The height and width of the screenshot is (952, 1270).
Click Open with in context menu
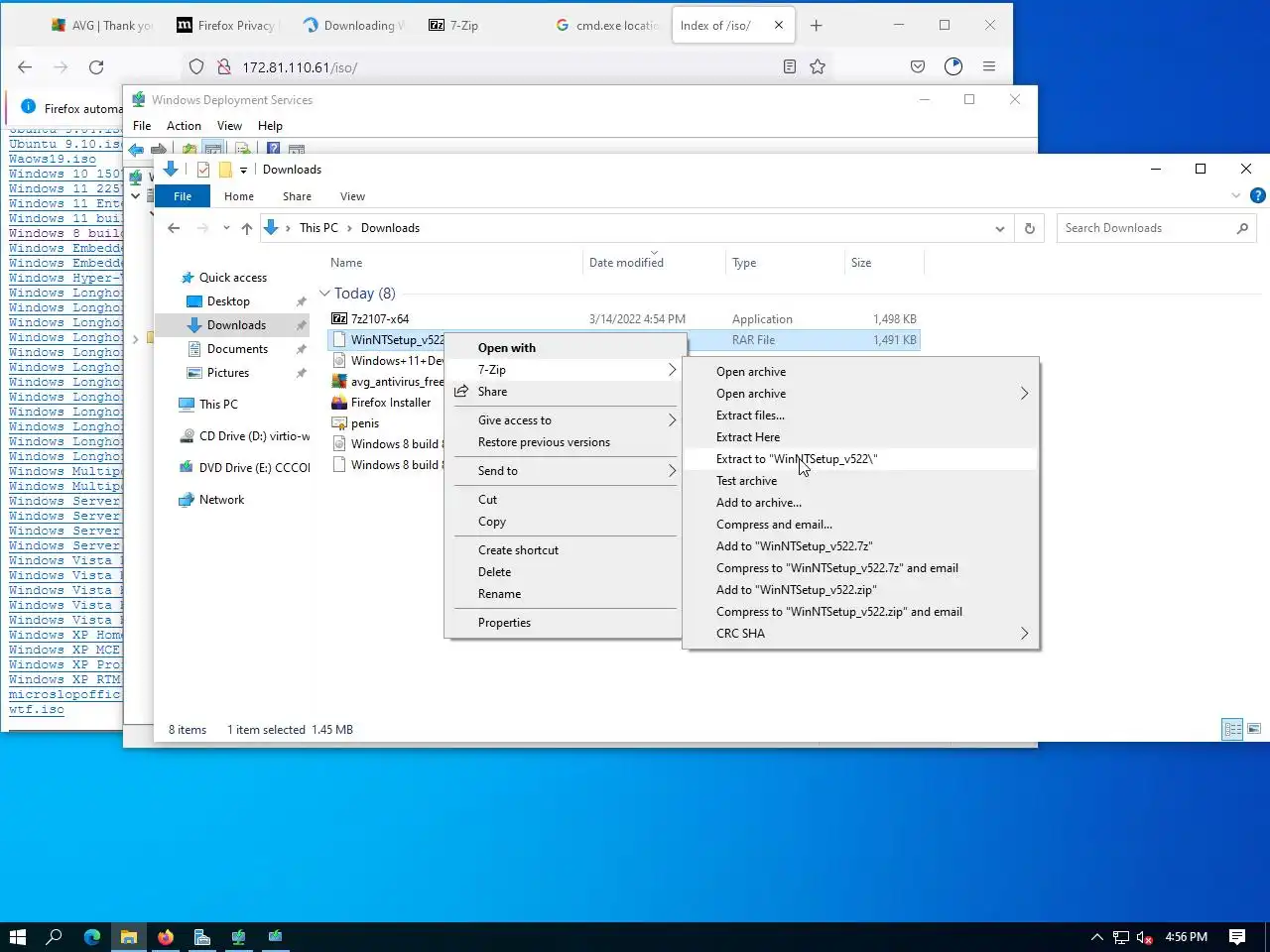[506, 348]
